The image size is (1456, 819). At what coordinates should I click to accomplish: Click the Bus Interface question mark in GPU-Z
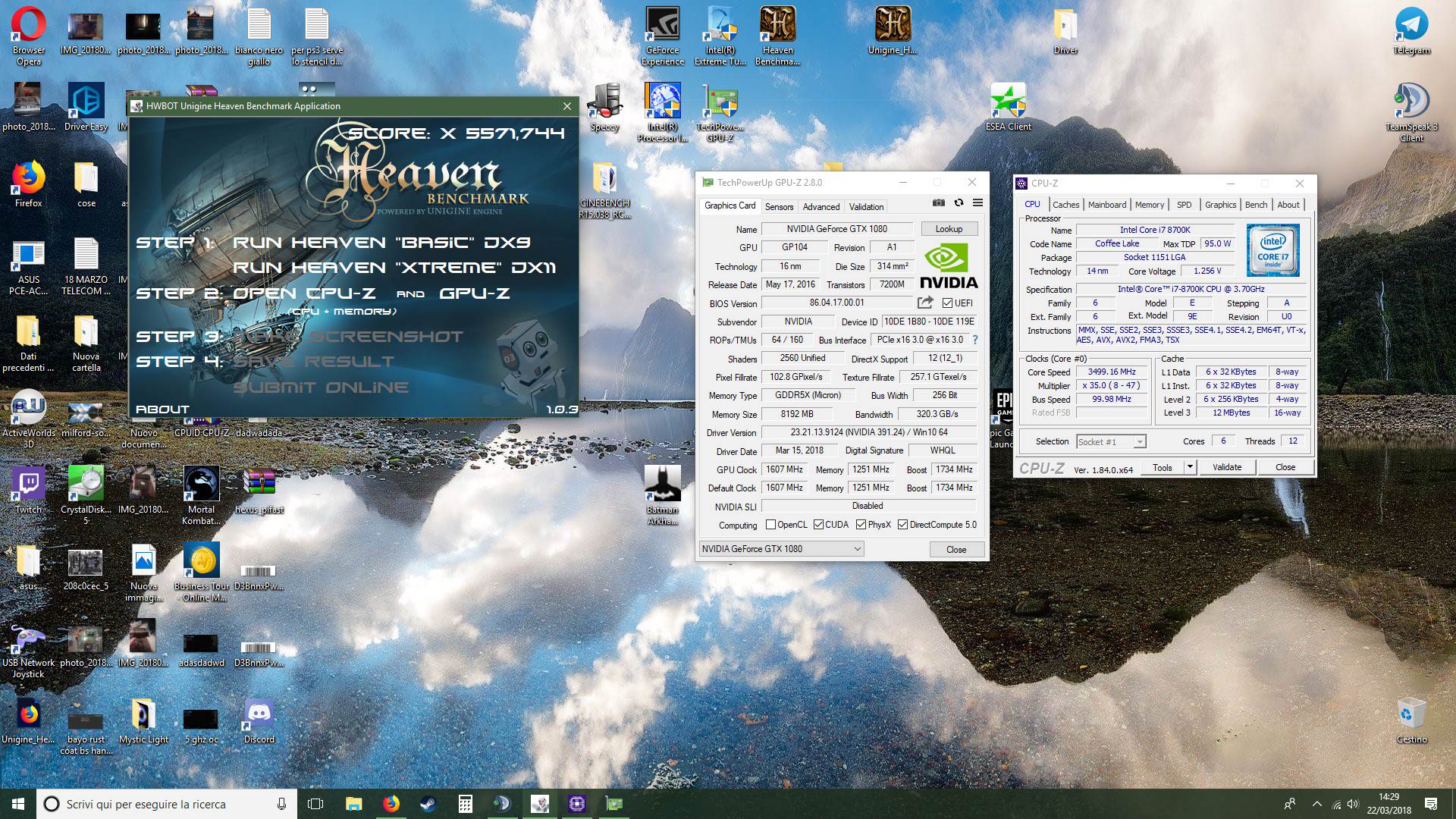[975, 340]
